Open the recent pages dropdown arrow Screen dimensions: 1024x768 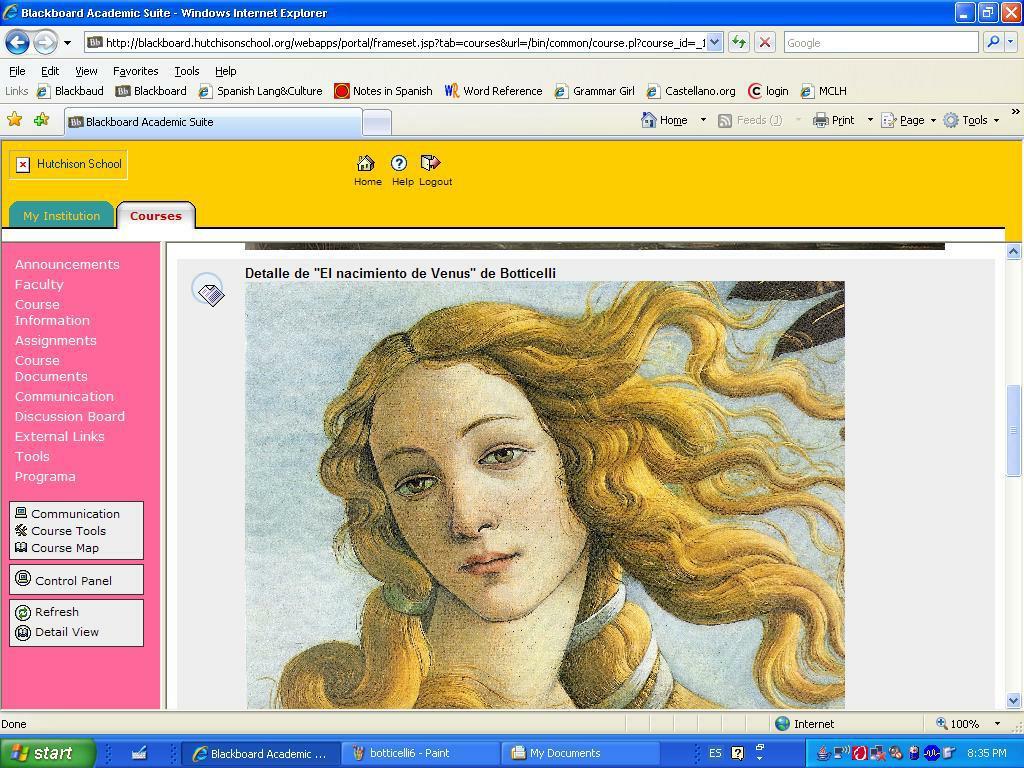[x=67, y=44]
